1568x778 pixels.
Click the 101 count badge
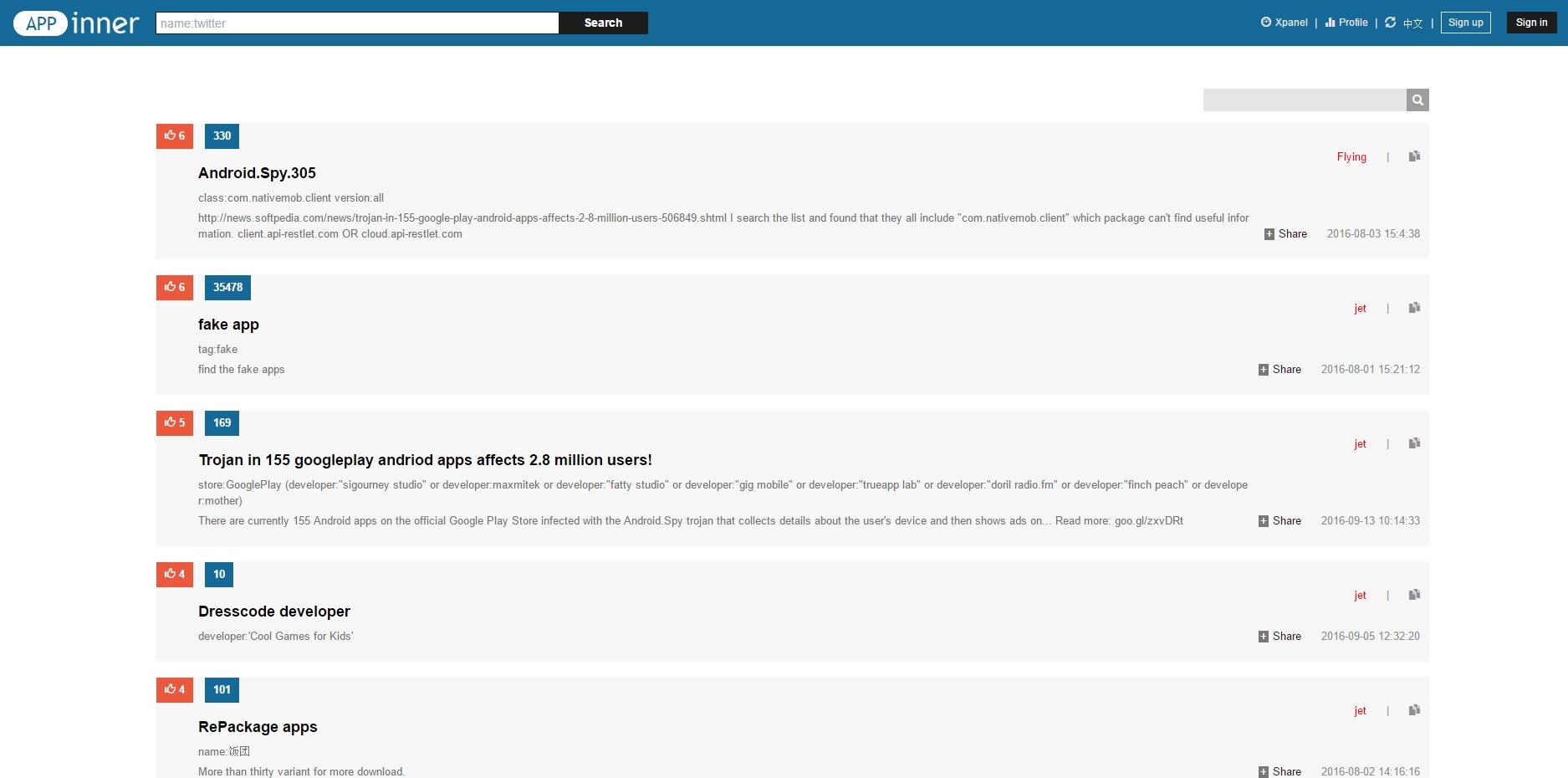[x=222, y=690]
